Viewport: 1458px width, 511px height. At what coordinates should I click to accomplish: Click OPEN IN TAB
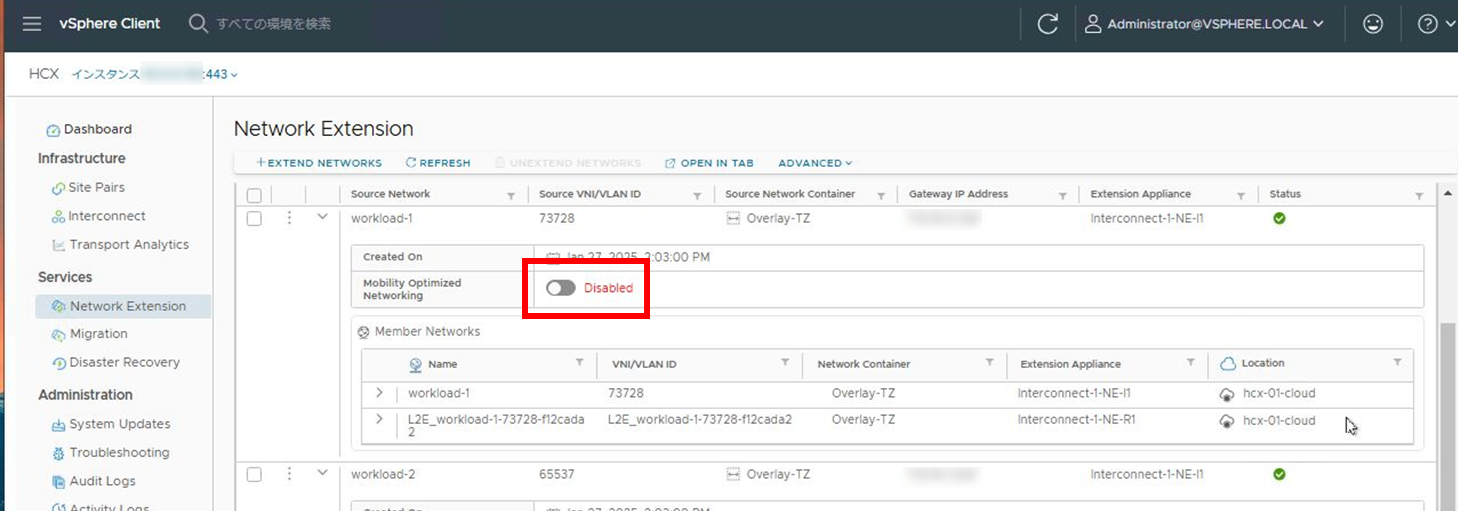709,163
